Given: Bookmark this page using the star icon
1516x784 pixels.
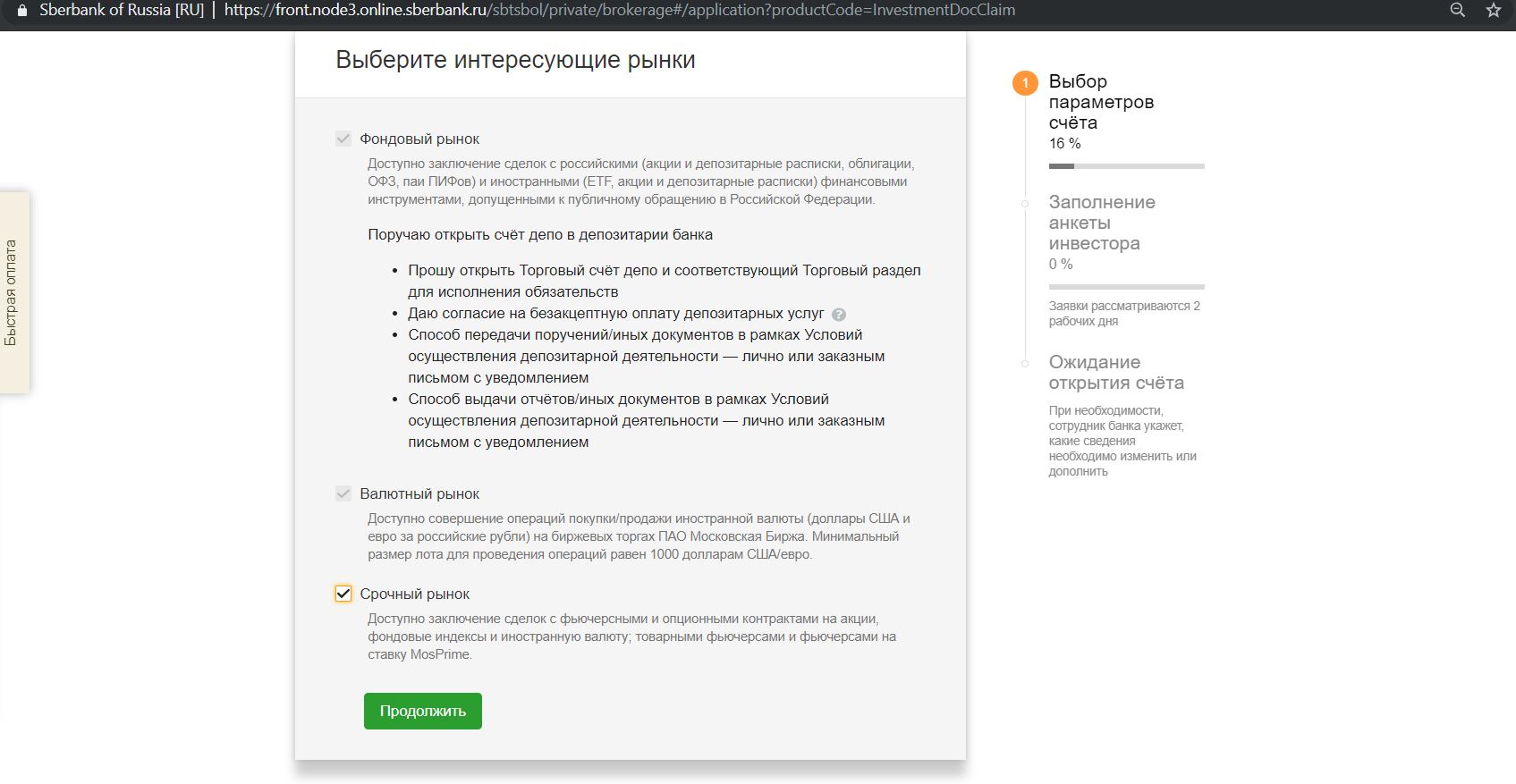Looking at the screenshot, I should (x=1493, y=11).
